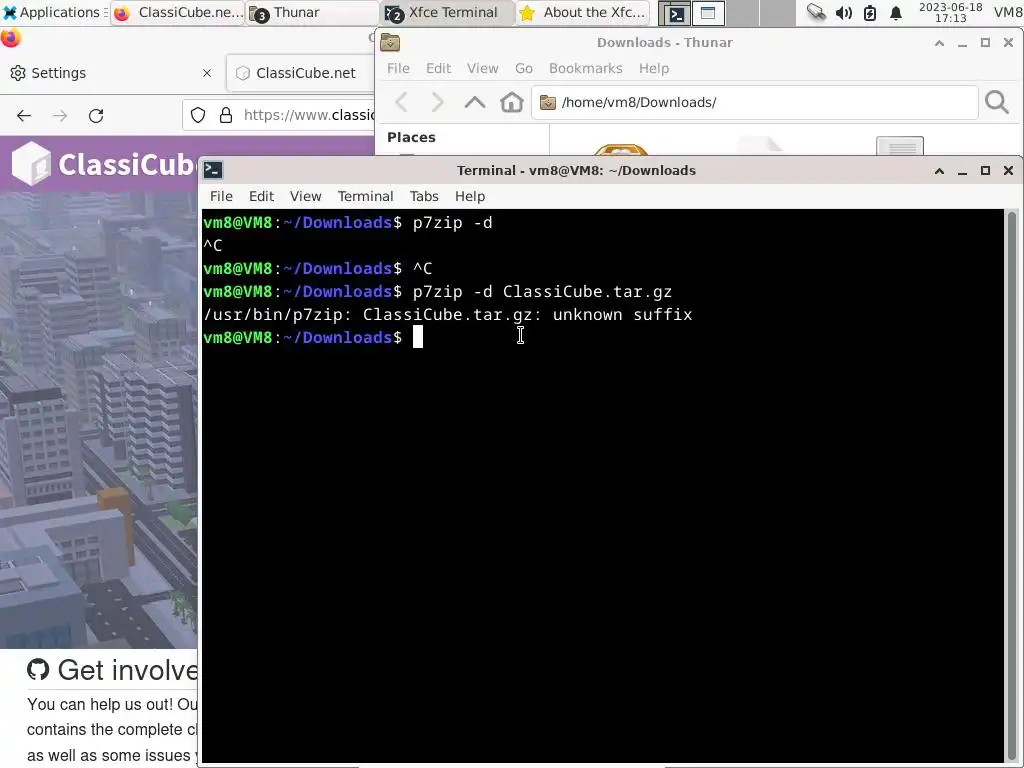Click the terminal workspace switcher icon
The height and width of the screenshot is (768, 1024).
[x=676, y=13]
